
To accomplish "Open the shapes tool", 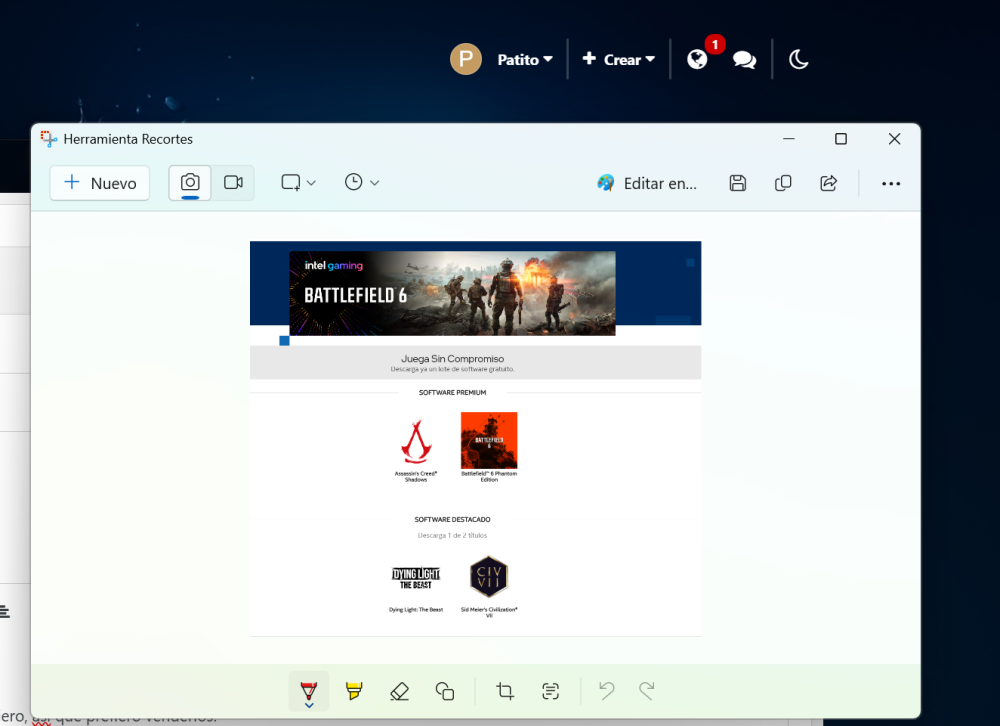I will [x=445, y=691].
